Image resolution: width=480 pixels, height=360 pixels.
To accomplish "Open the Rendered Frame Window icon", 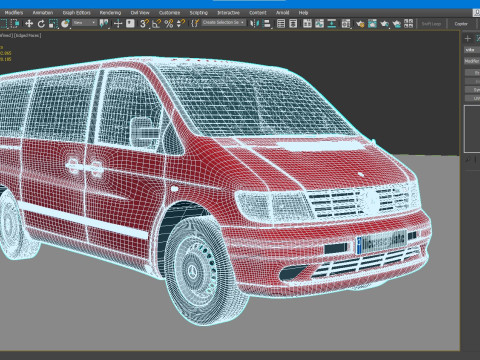I will click(x=372, y=24).
